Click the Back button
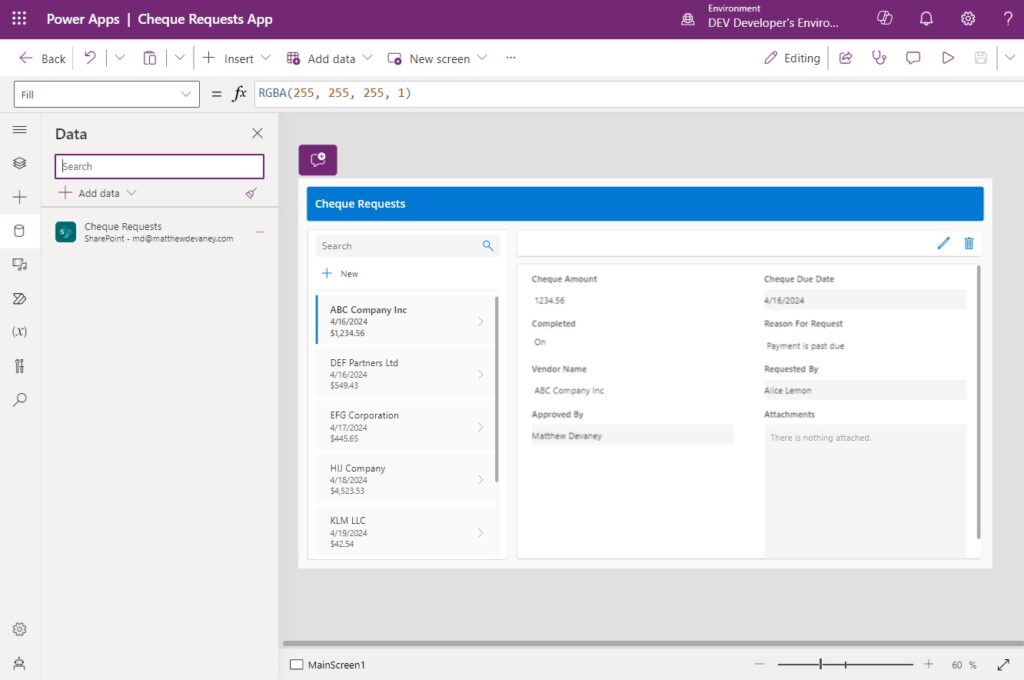This screenshot has width=1024, height=680. pyautogui.click(x=40, y=58)
